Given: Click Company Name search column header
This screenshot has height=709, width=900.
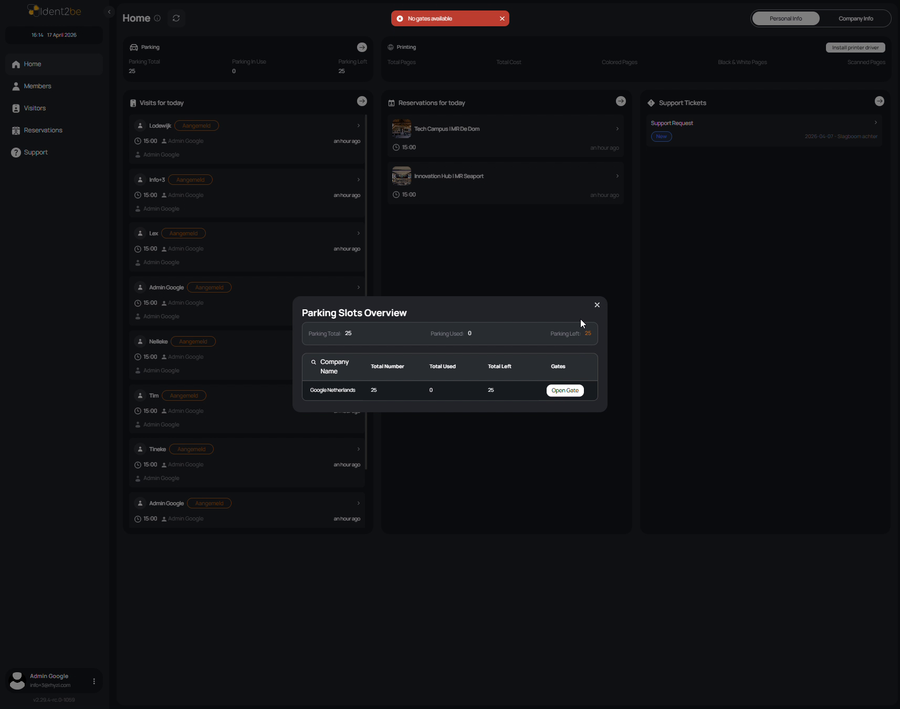Looking at the screenshot, I should (334, 366).
